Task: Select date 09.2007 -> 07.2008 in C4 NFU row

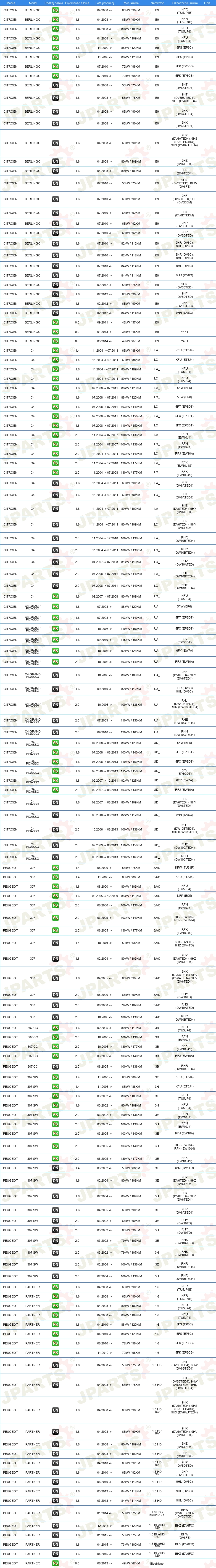Action: [x=104, y=596]
